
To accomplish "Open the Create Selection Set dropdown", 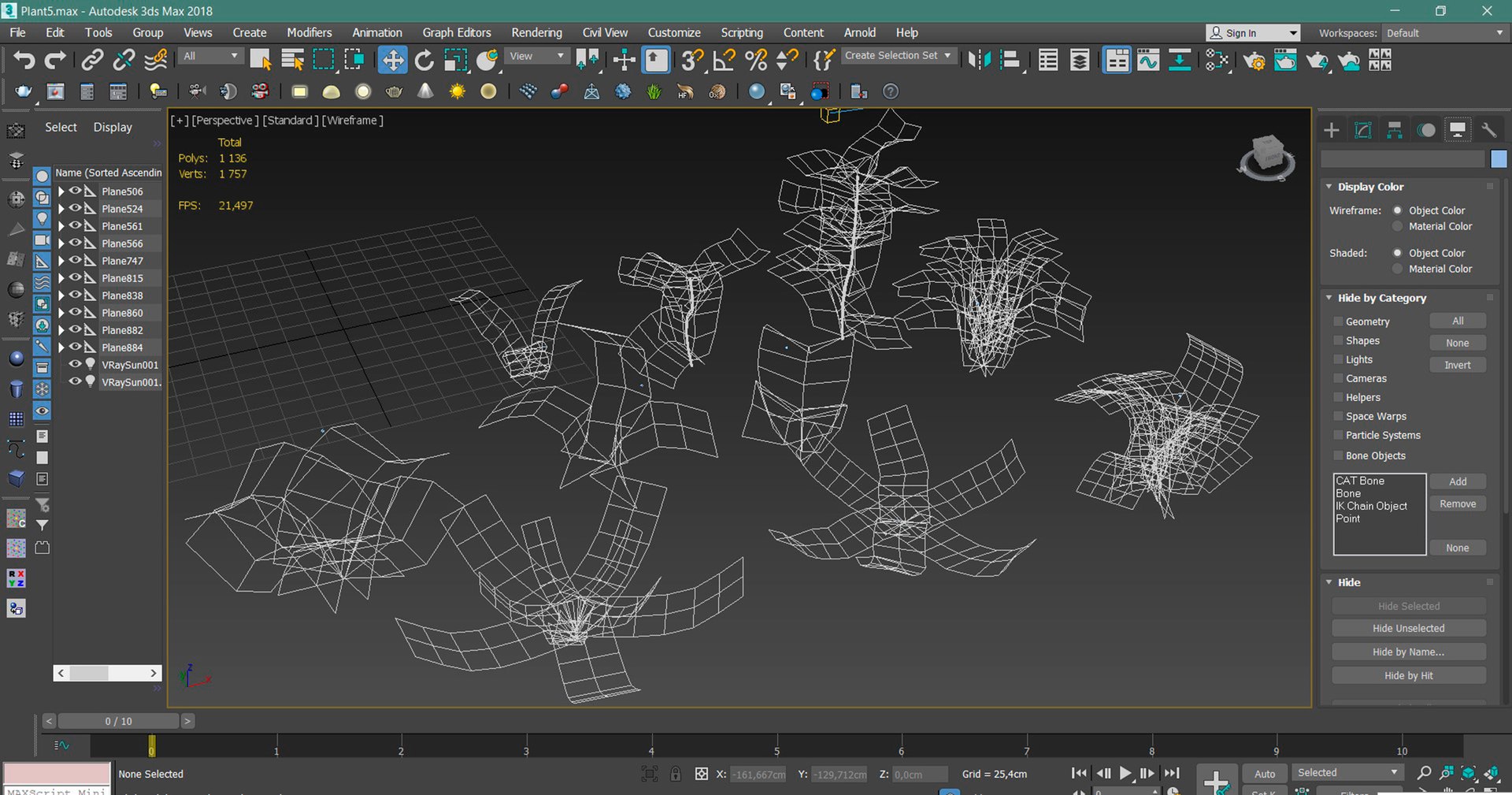I will coord(898,55).
